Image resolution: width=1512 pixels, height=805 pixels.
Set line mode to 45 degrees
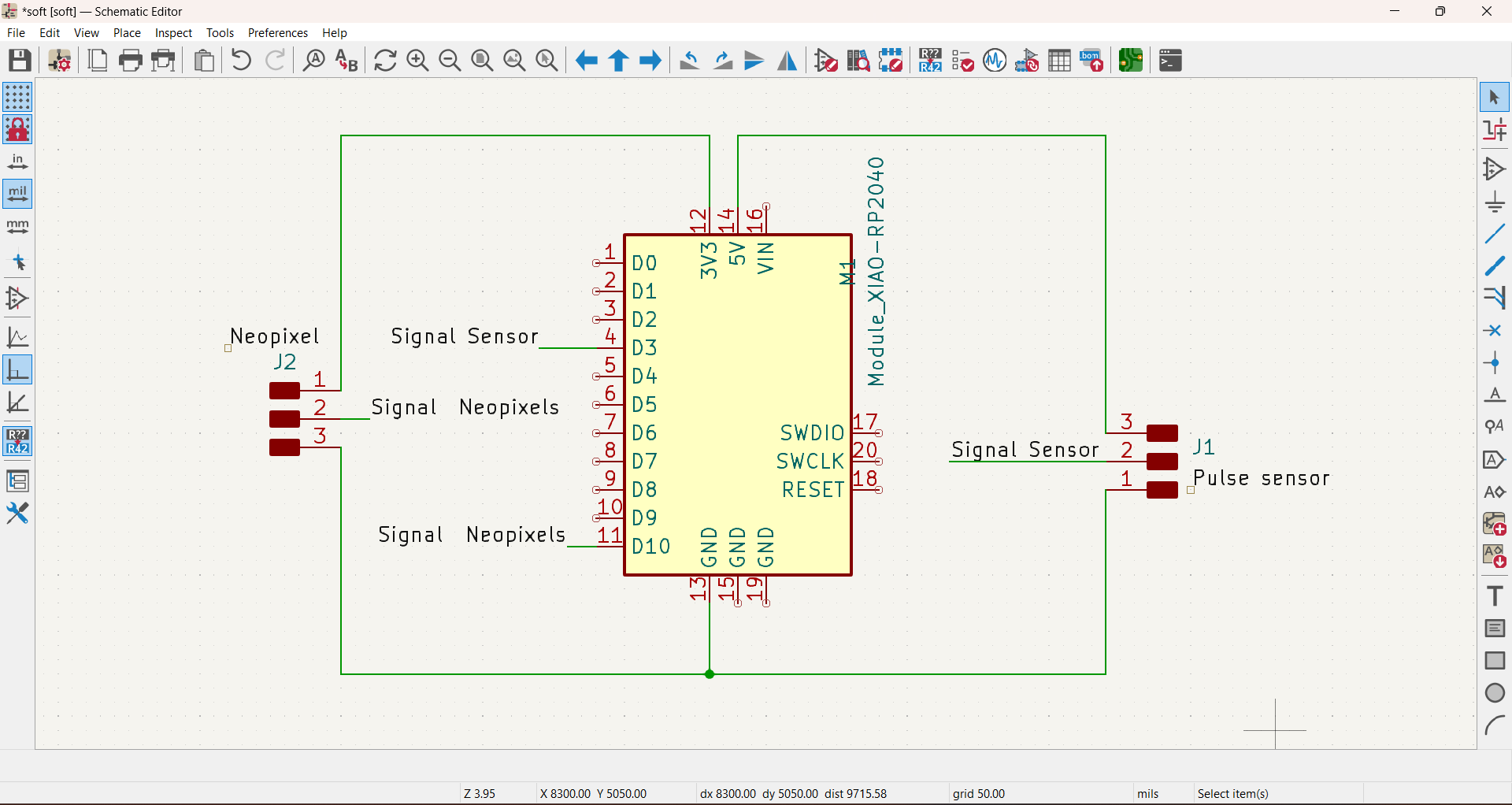point(17,402)
